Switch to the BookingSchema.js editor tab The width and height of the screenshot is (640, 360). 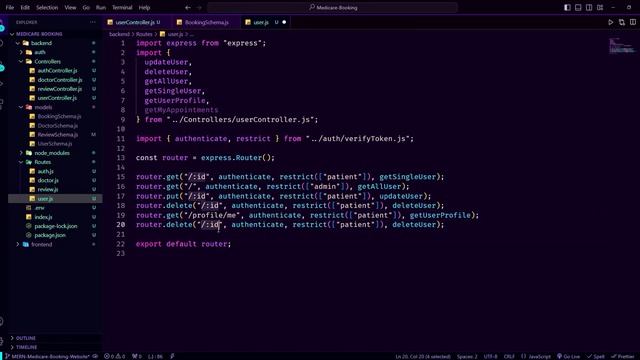[x=206, y=22]
